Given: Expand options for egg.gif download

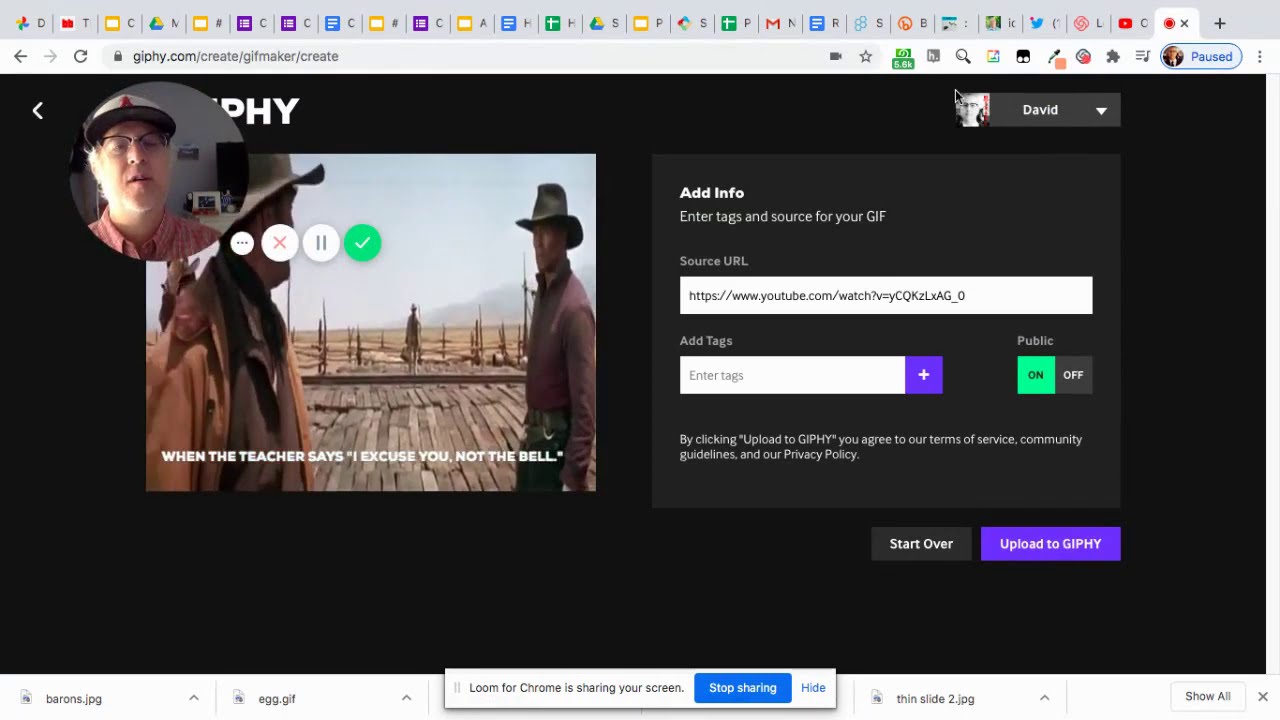Looking at the screenshot, I should 406,698.
